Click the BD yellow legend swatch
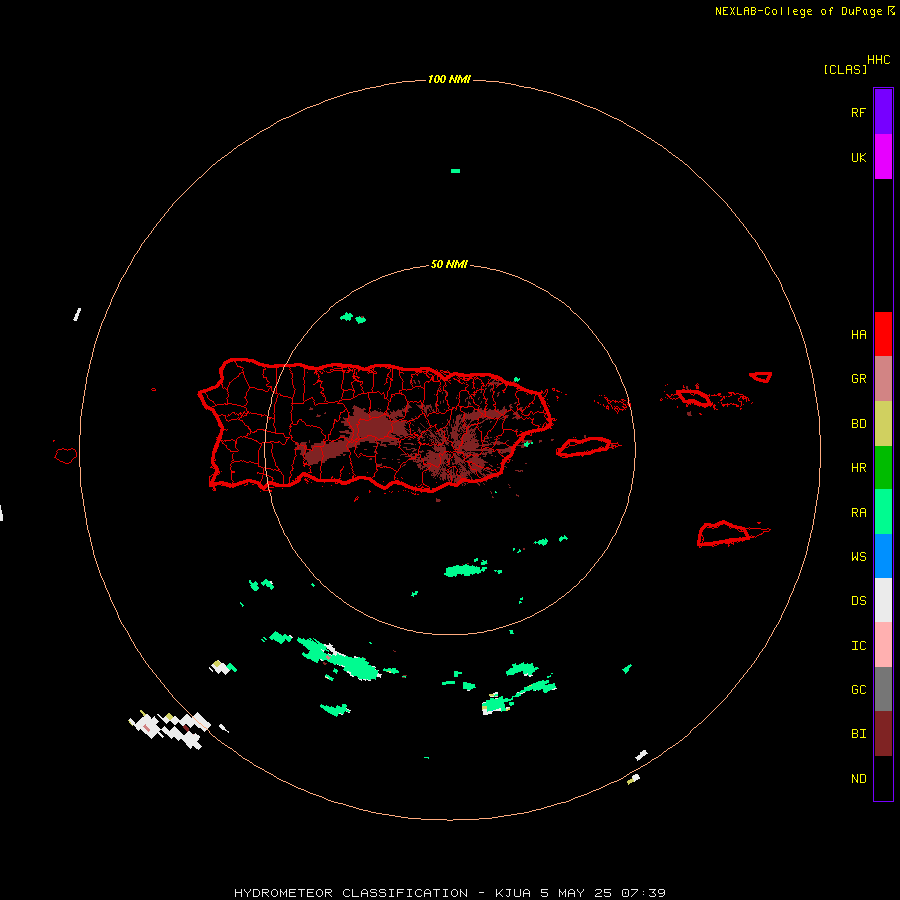Screen dimensions: 900x900 click(883, 424)
